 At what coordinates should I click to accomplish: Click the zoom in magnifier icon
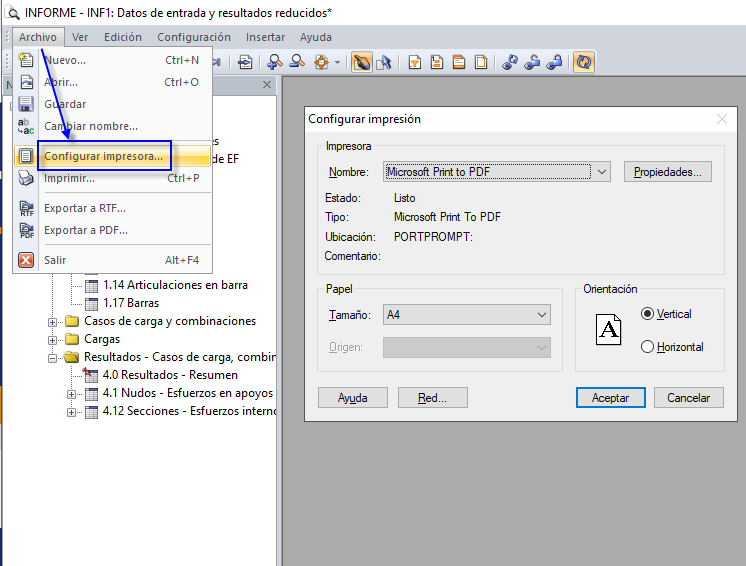275,62
